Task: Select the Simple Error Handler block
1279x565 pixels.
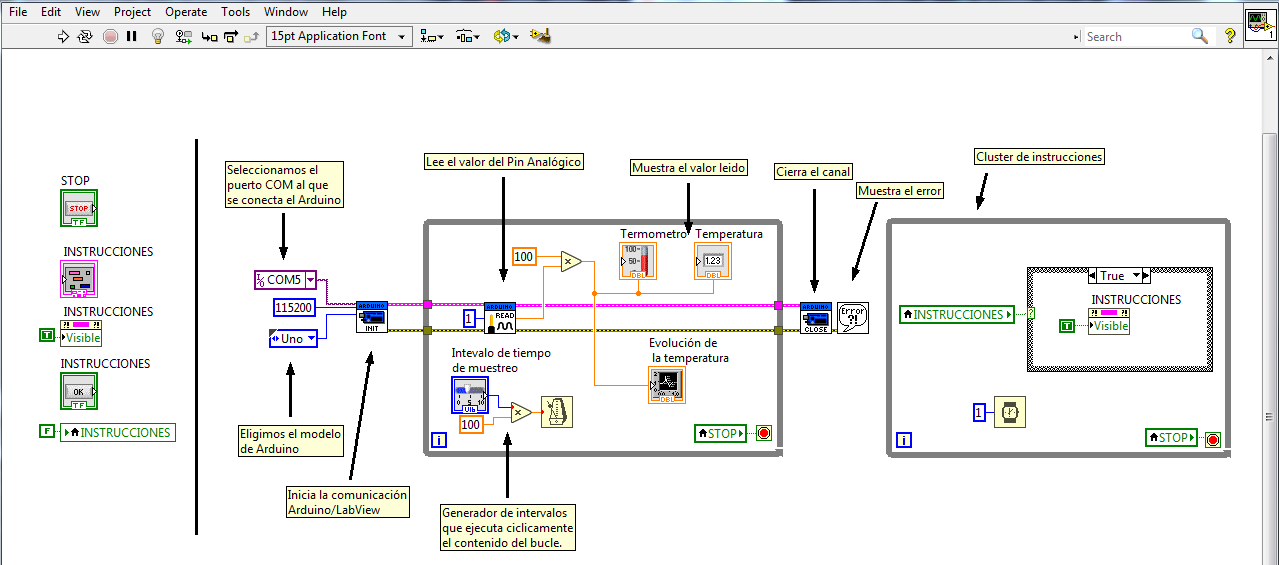Action: coord(853,318)
